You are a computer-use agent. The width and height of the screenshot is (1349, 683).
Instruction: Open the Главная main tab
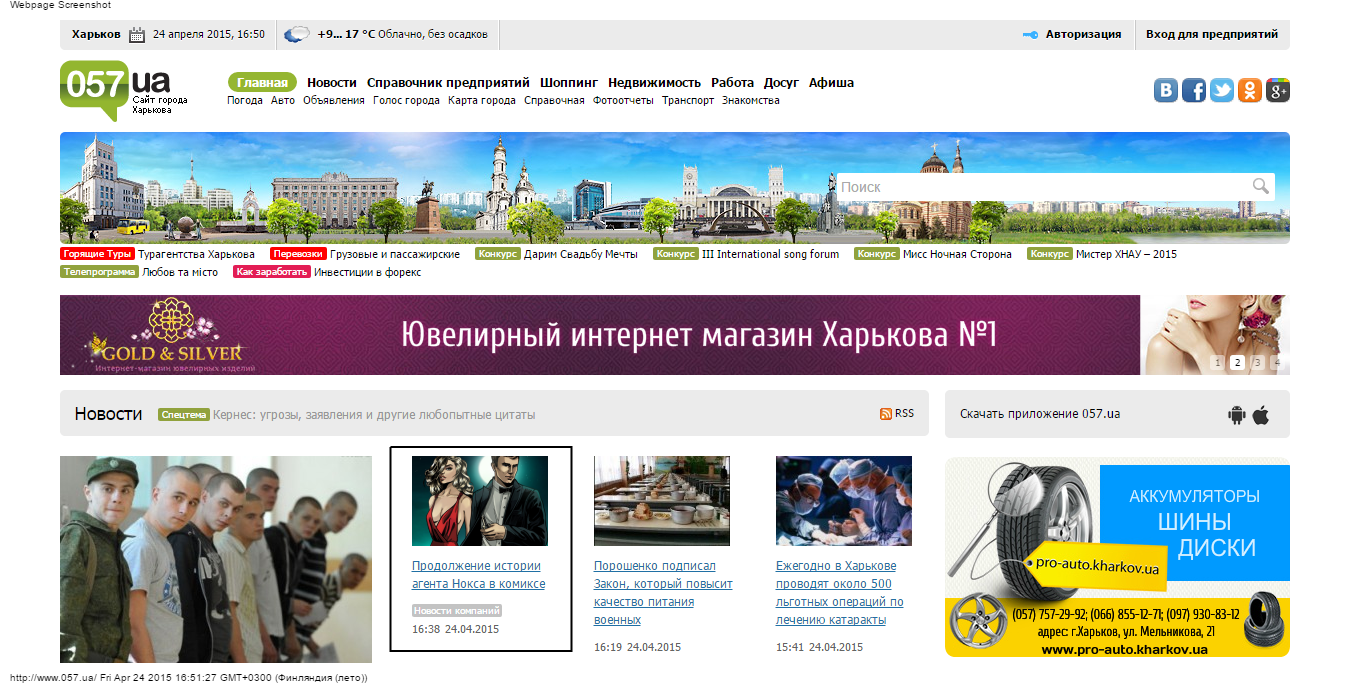(262, 83)
